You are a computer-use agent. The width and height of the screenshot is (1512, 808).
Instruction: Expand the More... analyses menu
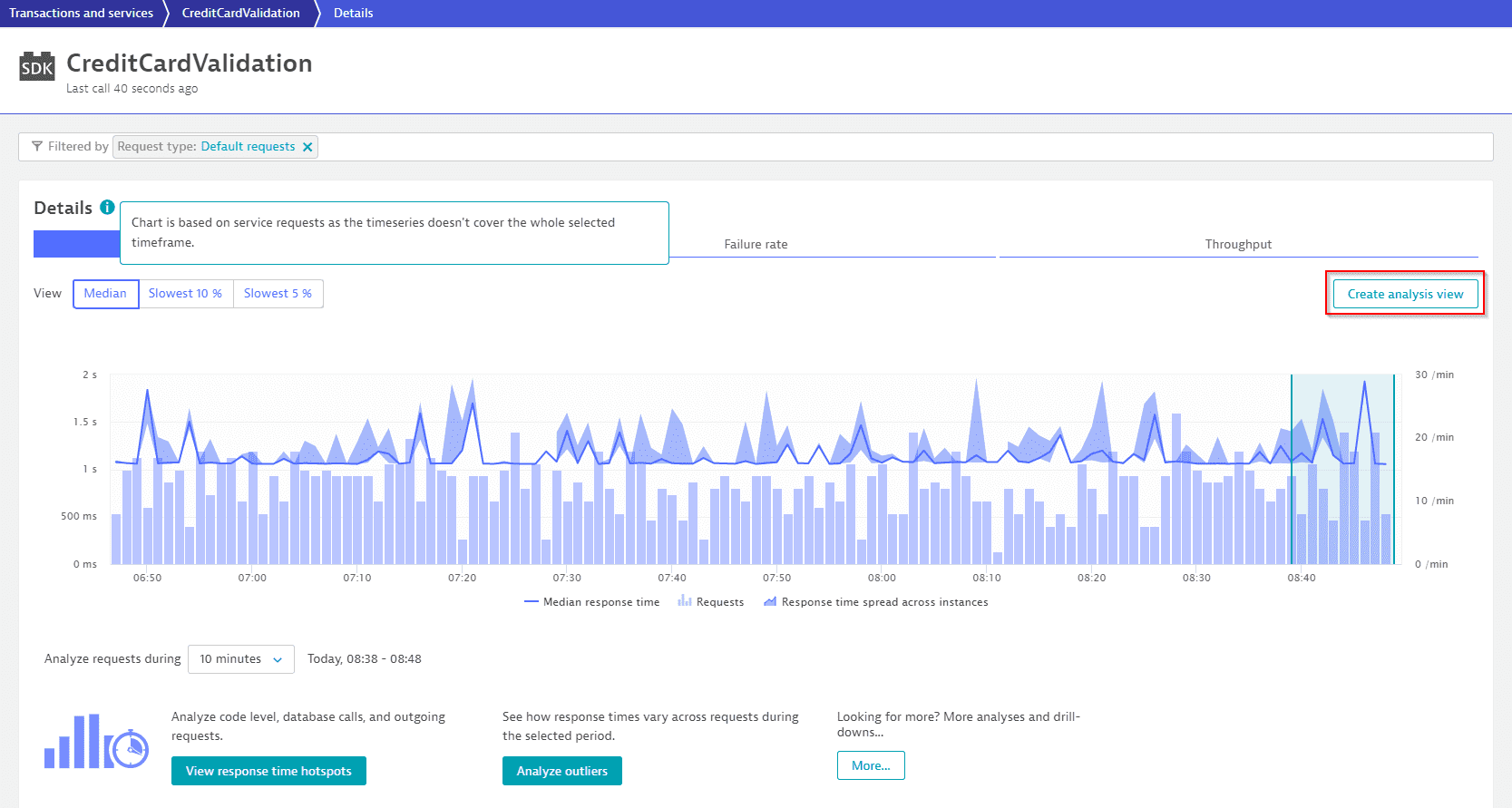coord(870,765)
